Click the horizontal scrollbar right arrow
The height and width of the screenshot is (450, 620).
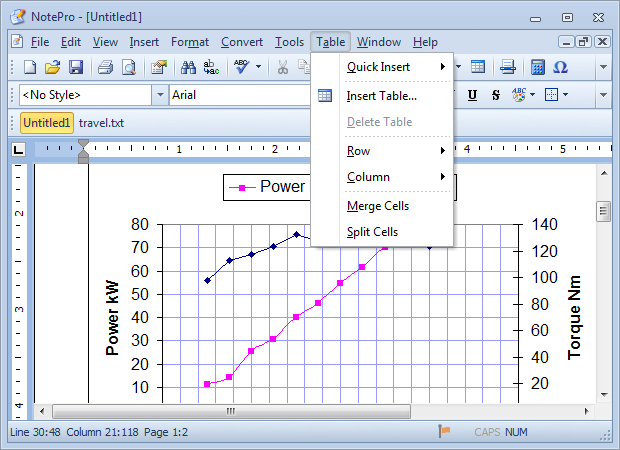click(x=587, y=411)
